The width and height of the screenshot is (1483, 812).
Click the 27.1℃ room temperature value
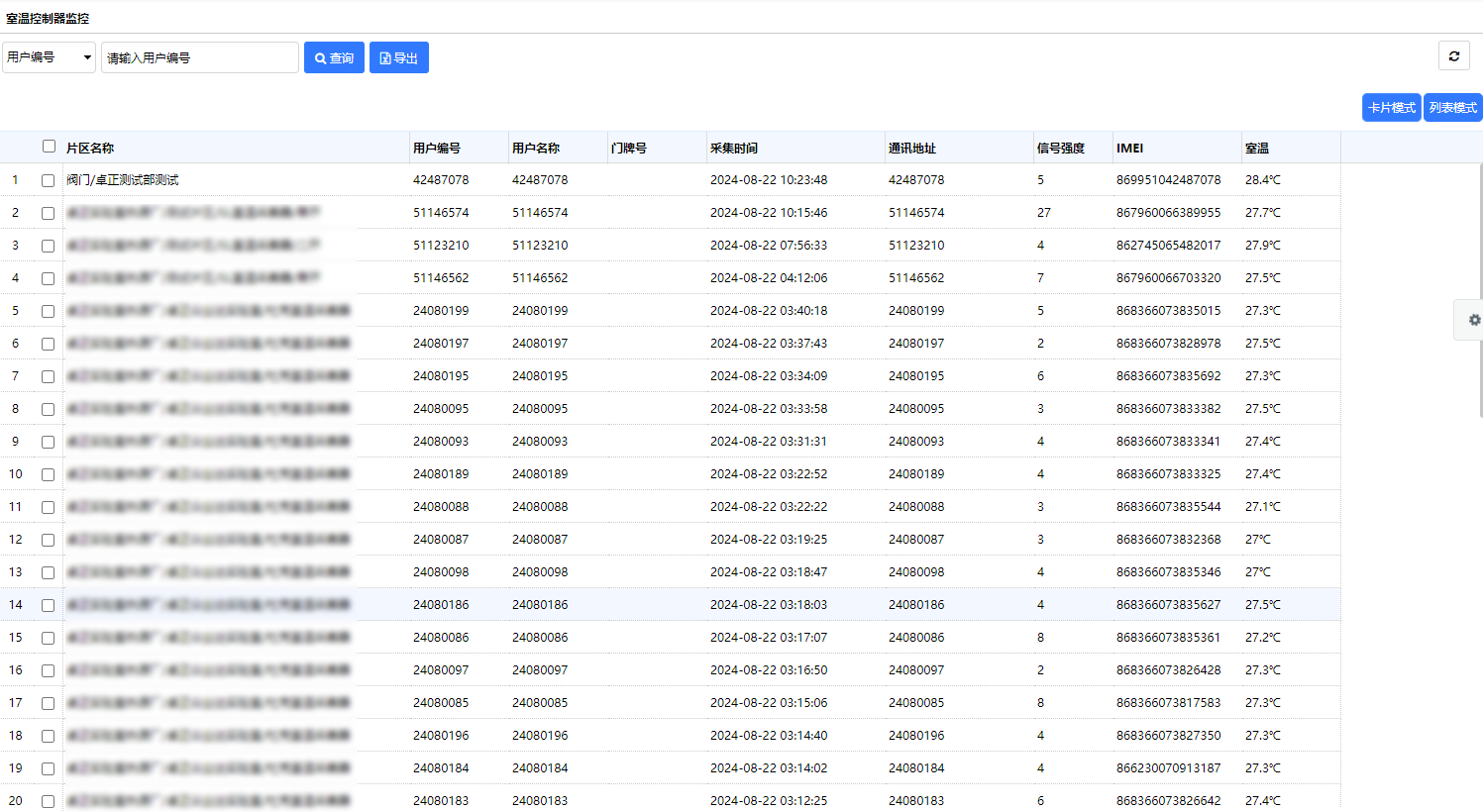pyautogui.click(x=1263, y=507)
